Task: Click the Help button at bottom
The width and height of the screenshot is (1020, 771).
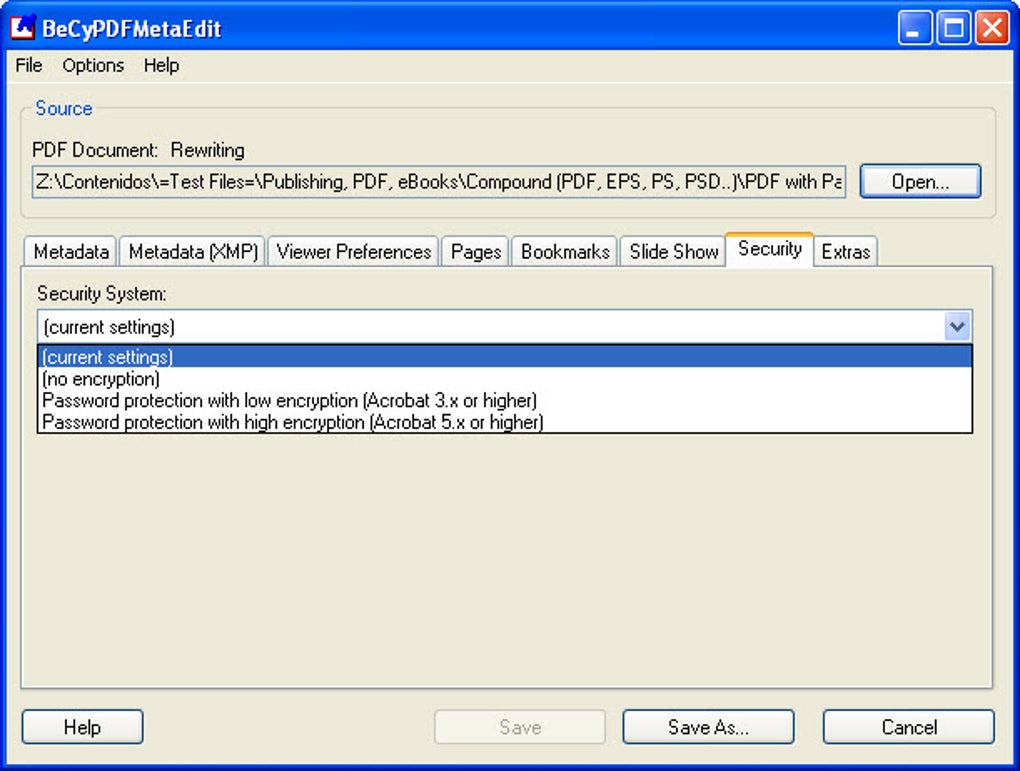Action: tap(83, 727)
